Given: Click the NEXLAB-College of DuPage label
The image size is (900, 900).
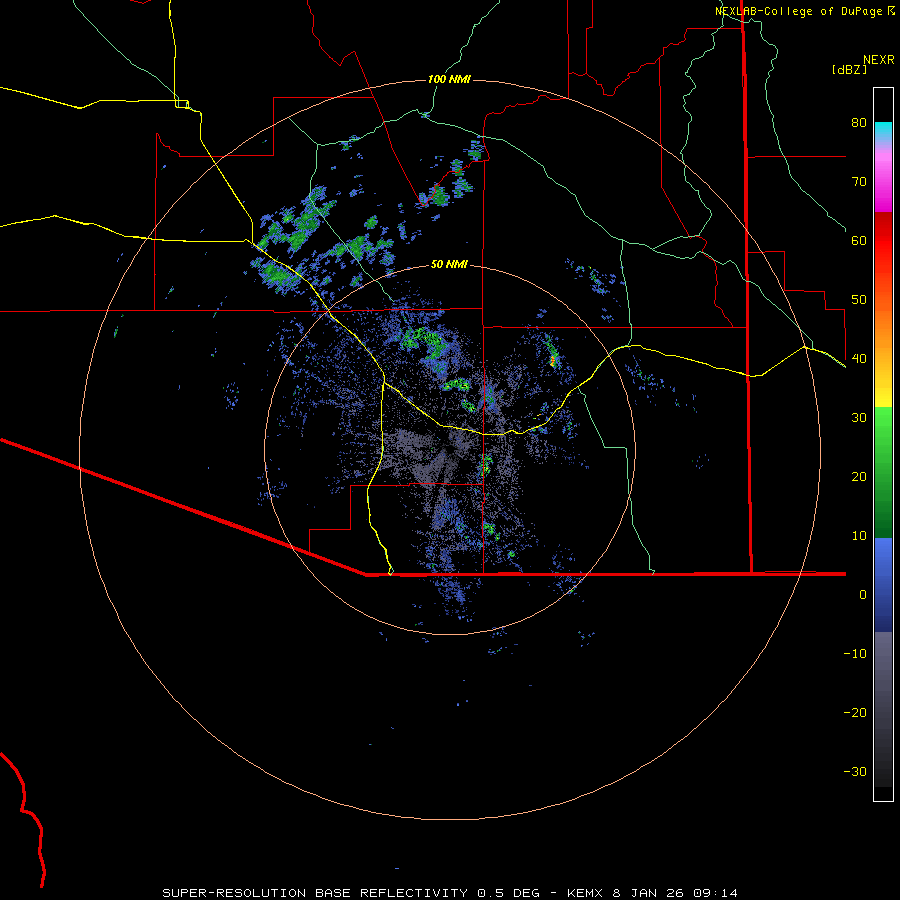Looking at the screenshot, I should point(805,11).
